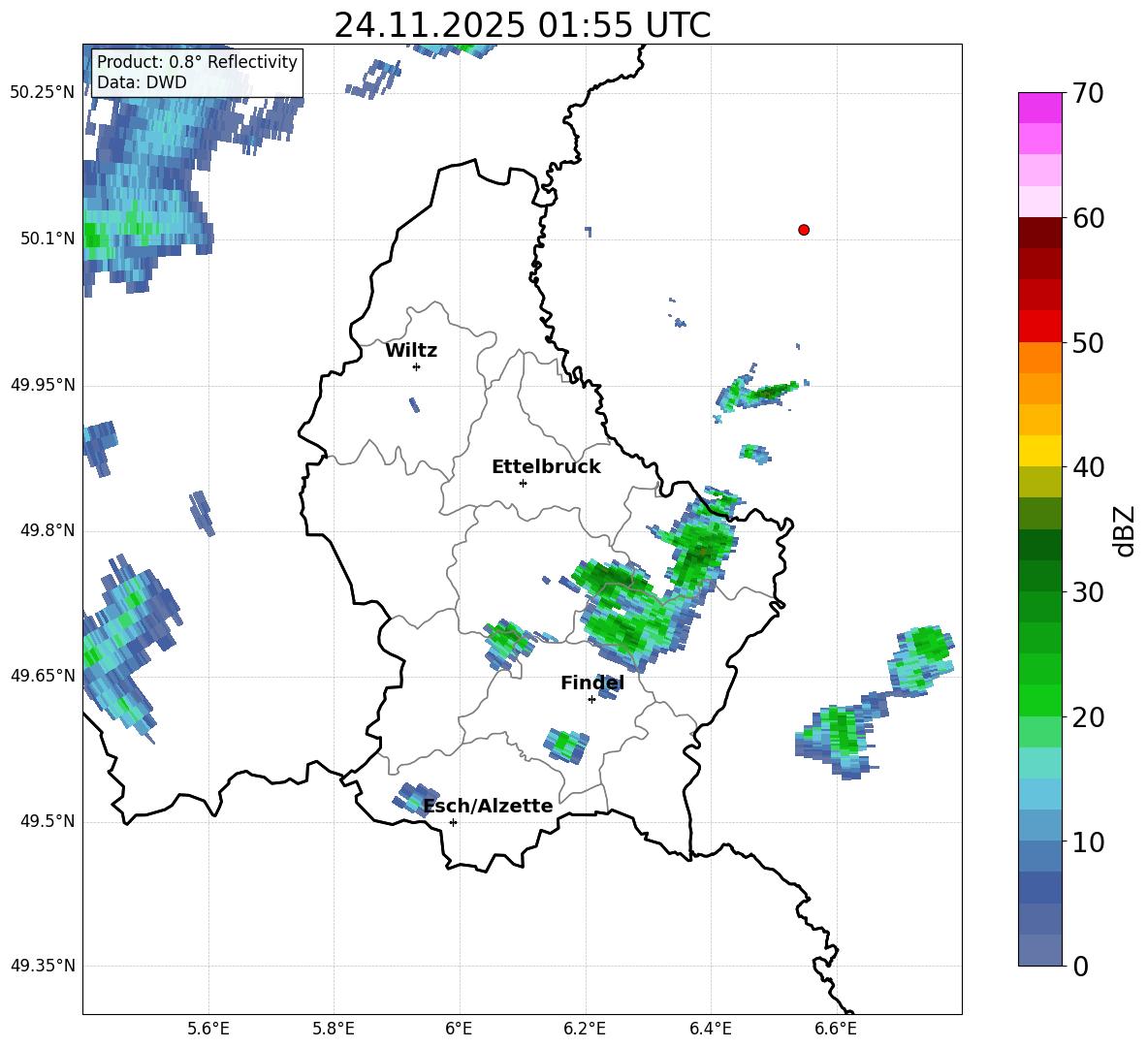
Task: Click the Esch/Alzette city label
Action: [488, 806]
